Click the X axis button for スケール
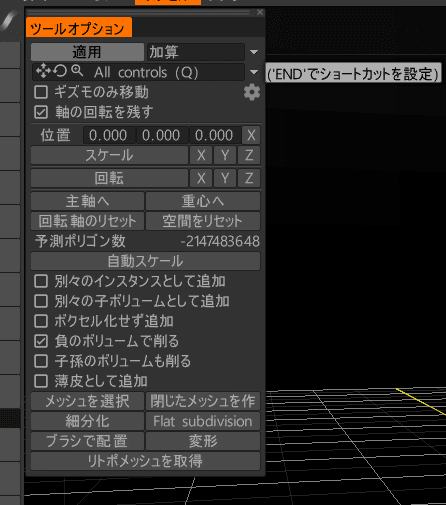The image size is (446, 505). [201, 155]
